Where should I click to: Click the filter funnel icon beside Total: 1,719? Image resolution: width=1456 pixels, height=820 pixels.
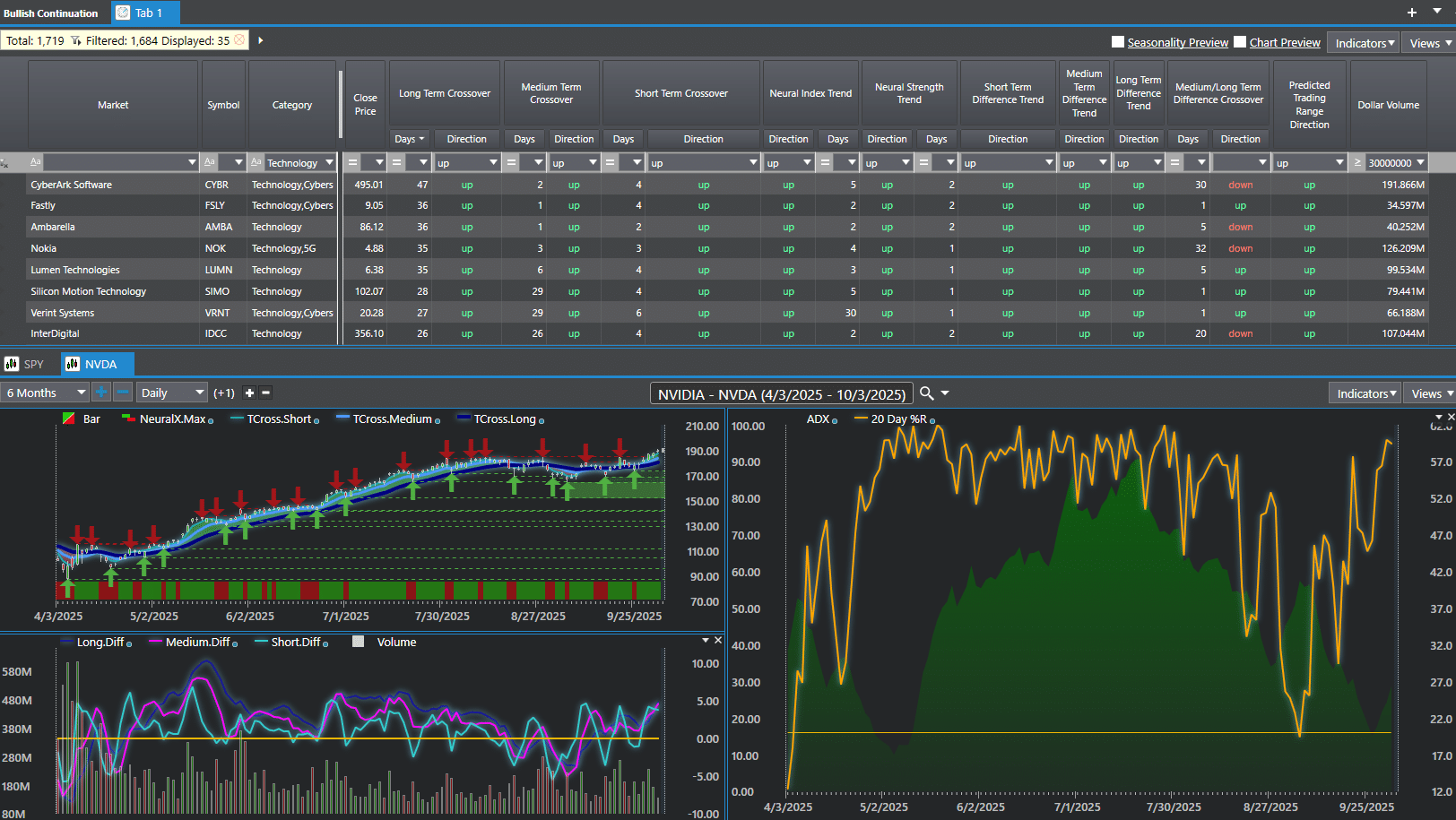[x=76, y=40]
